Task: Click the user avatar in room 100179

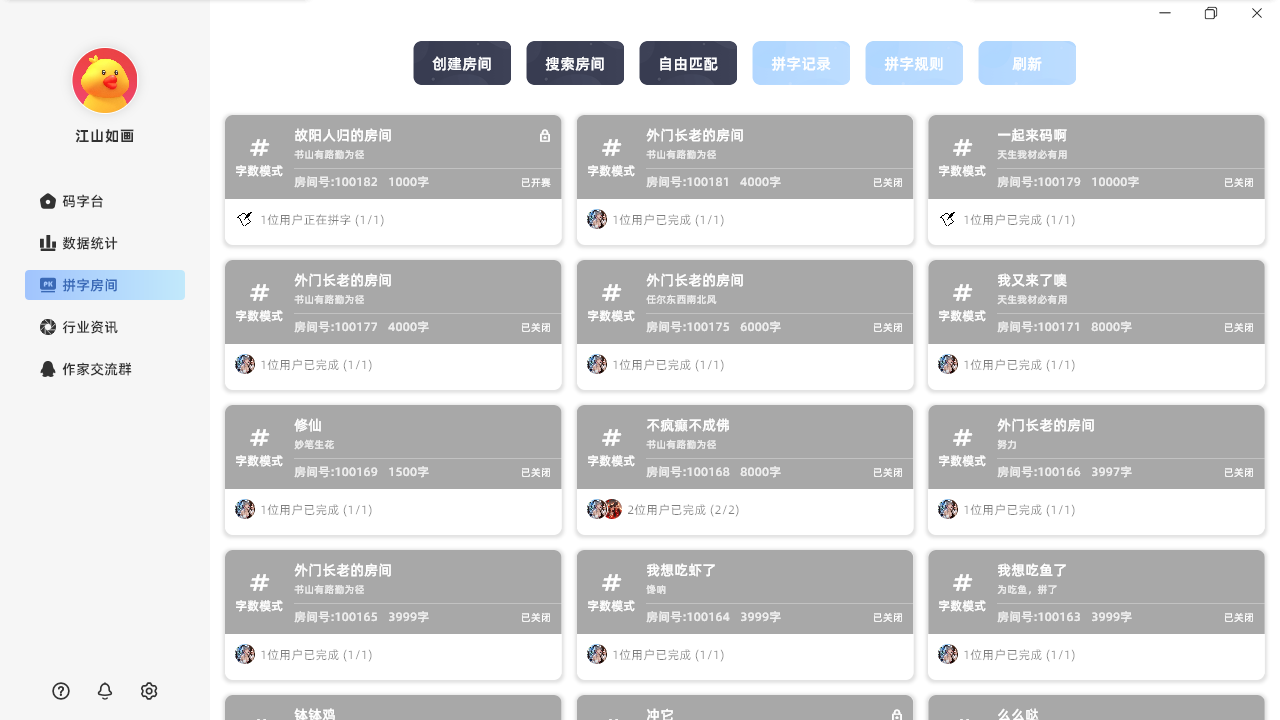Action: click(948, 219)
